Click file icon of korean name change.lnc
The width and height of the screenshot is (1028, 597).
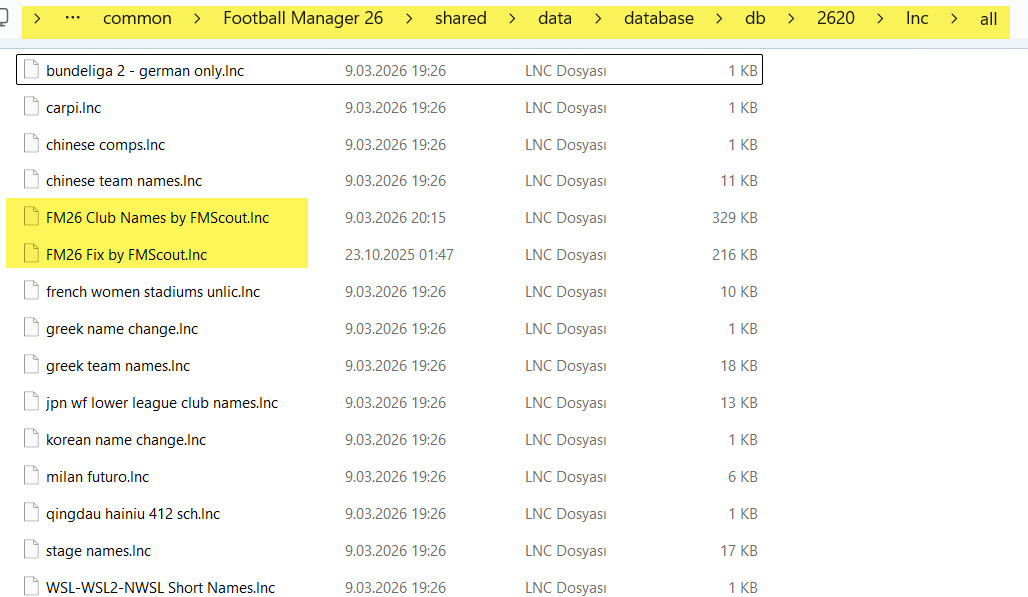[30, 440]
